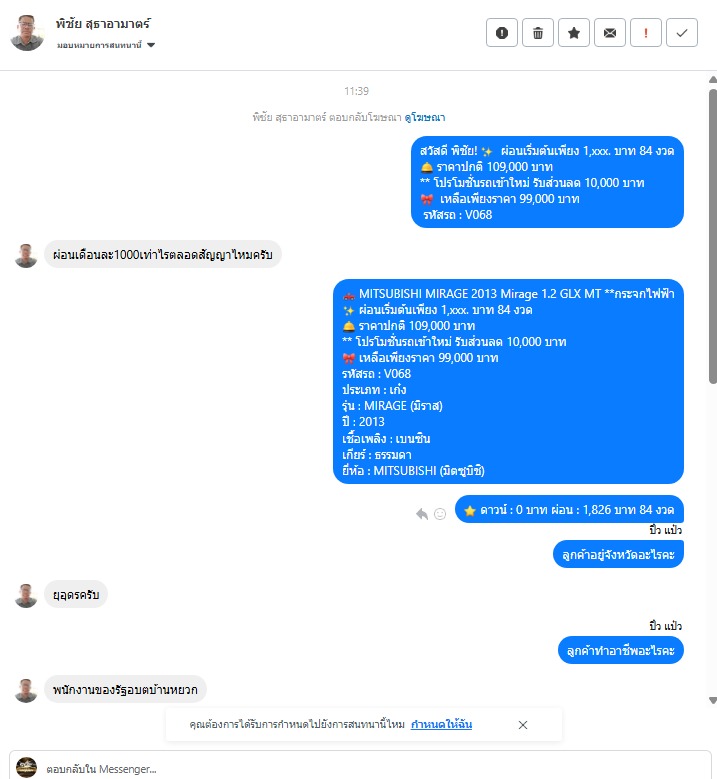Click the page avatar beside the reply box

click(x=26, y=768)
